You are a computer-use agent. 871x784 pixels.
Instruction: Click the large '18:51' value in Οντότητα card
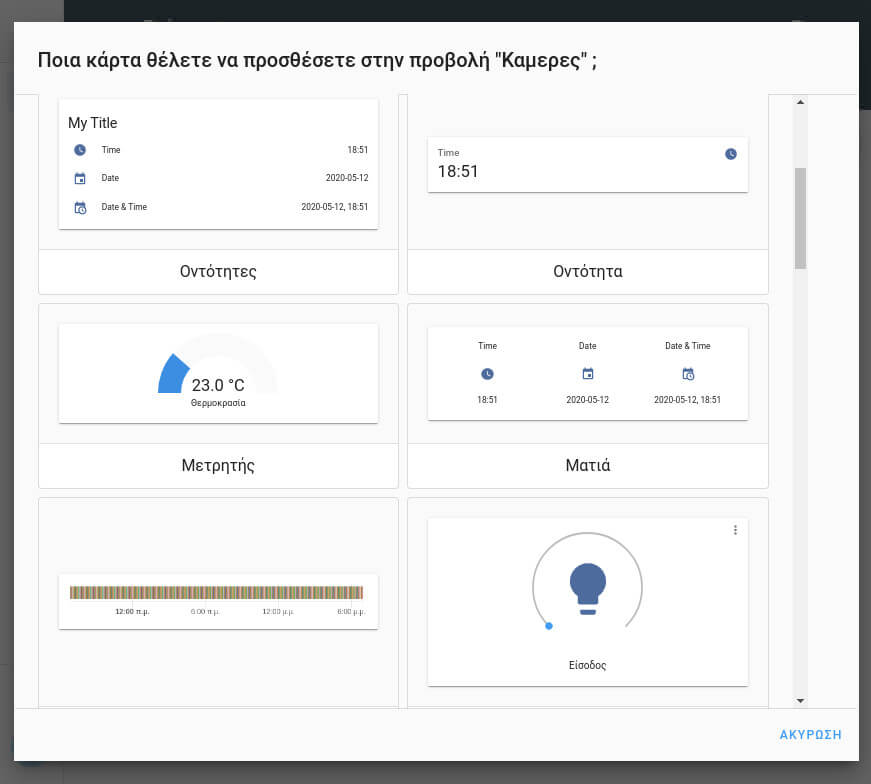[458, 172]
